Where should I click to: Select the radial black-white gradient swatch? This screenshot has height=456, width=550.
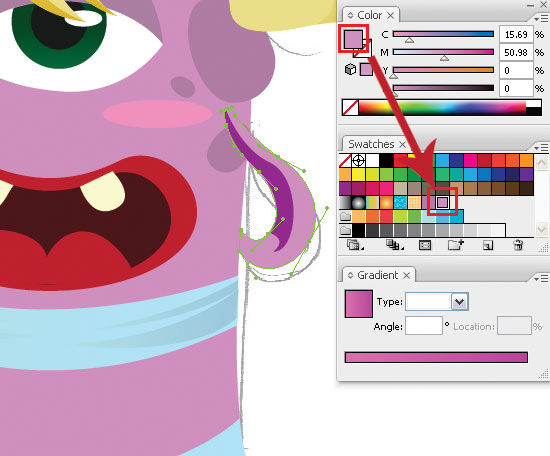358,202
